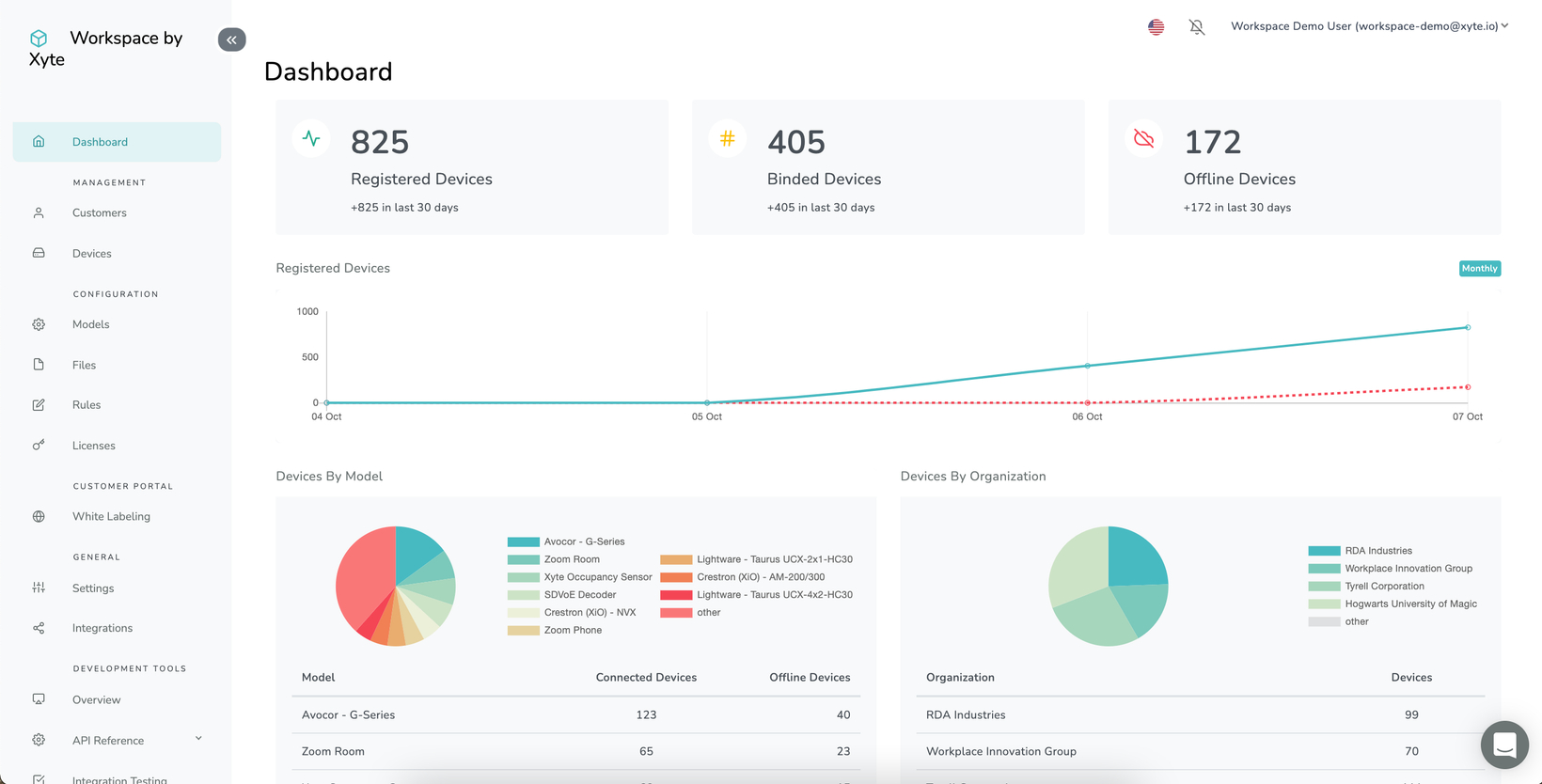Click the White Labeling globe icon
This screenshot has height=784, width=1542.
coord(39,516)
